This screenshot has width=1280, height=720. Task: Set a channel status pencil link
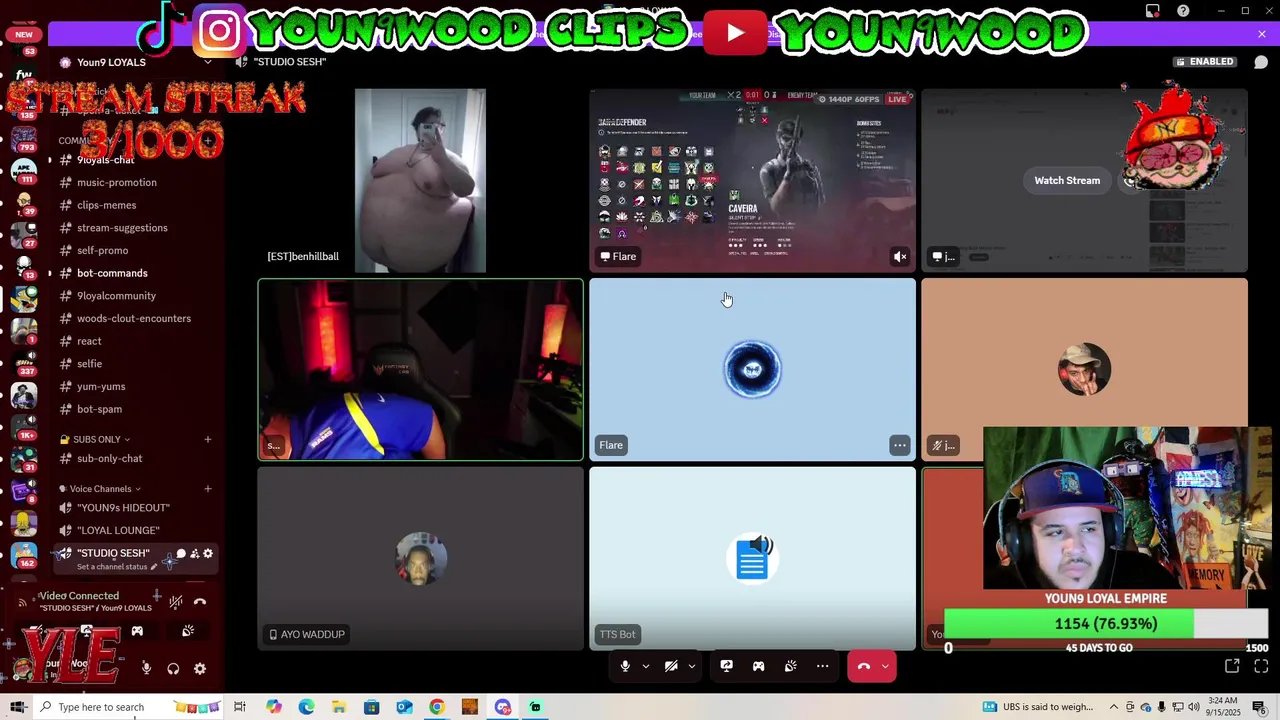[117, 567]
